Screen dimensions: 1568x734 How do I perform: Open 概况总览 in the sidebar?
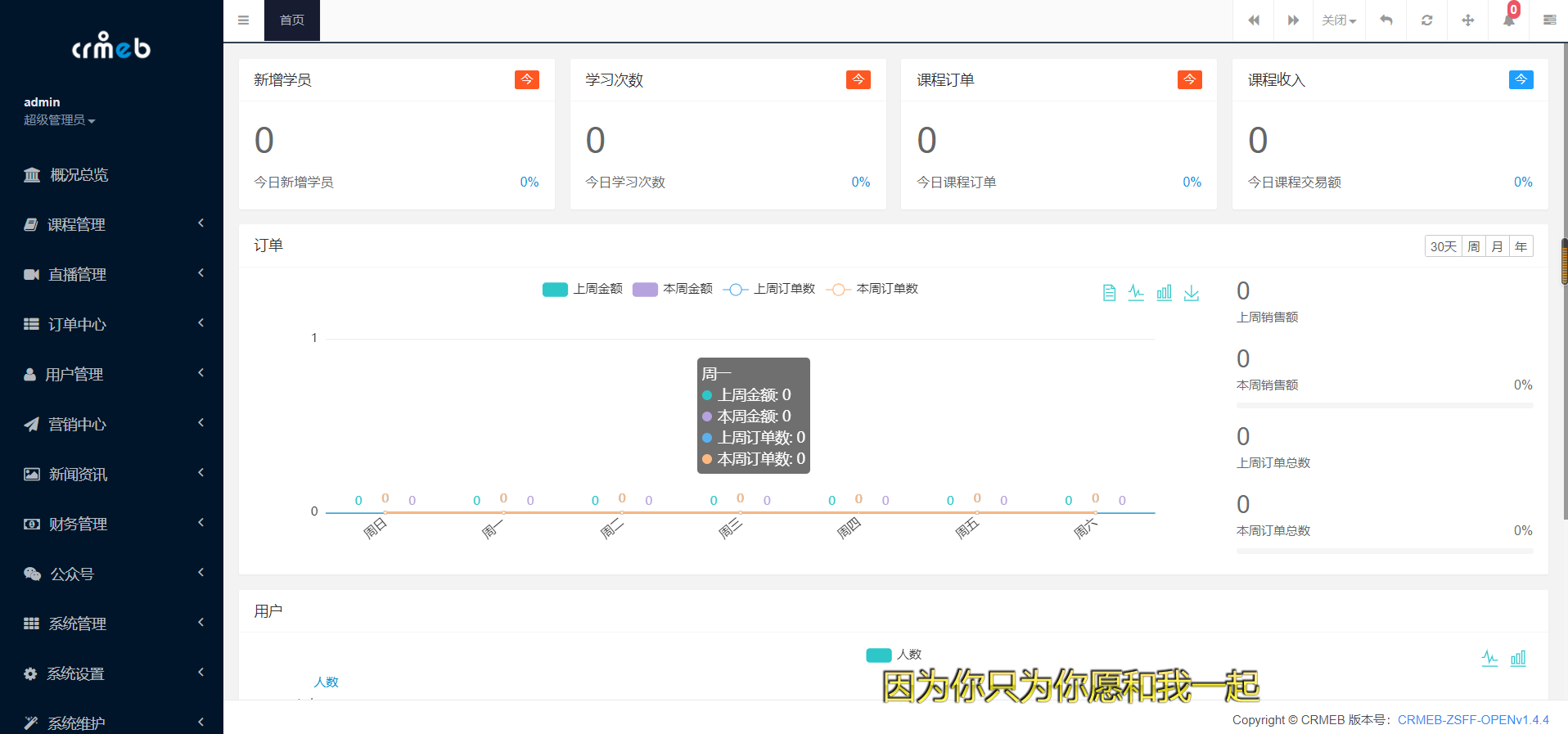coord(79,174)
